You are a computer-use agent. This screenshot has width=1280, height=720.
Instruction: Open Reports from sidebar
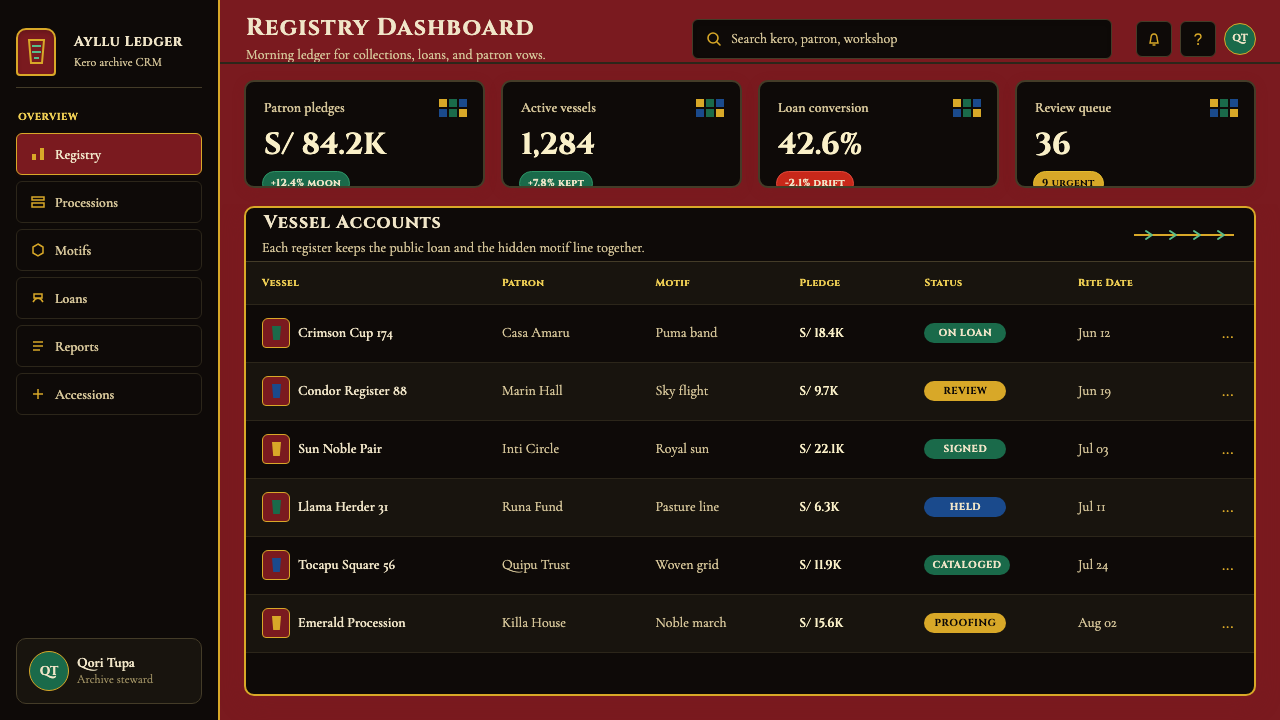click(x=109, y=346)
